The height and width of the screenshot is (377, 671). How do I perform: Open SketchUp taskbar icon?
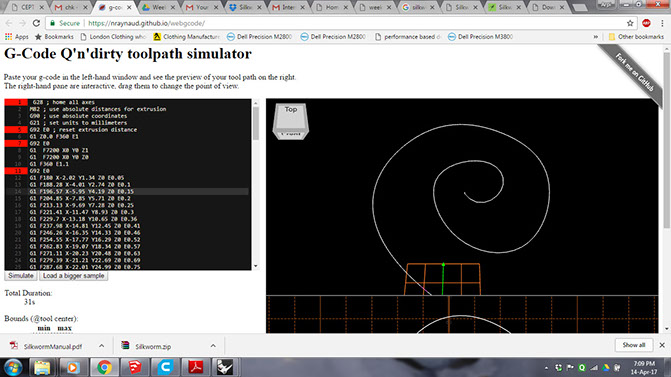[x=134, y=368]
